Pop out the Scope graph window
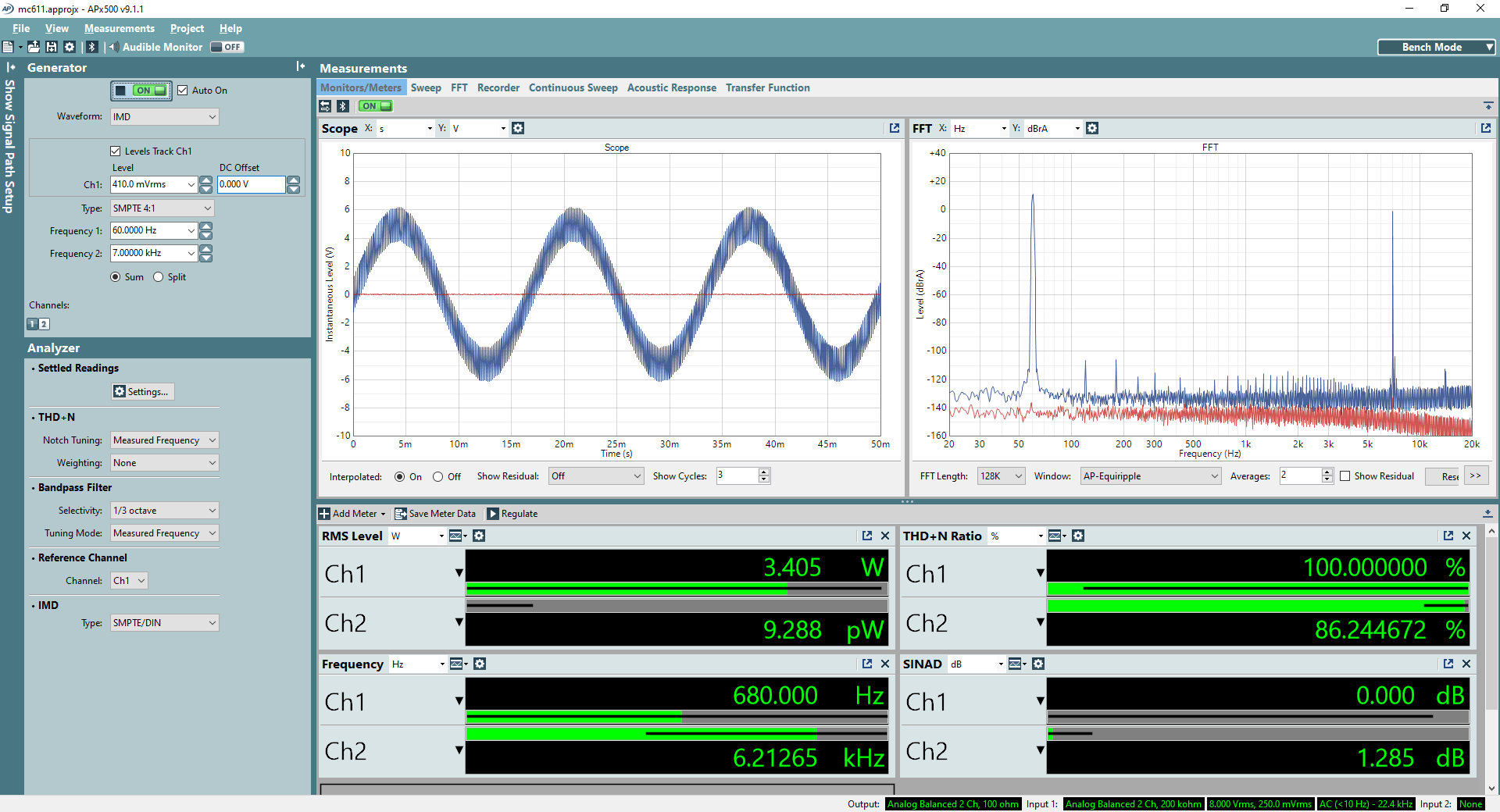This screenshot has width=1500, height=812. pos(895,128)
